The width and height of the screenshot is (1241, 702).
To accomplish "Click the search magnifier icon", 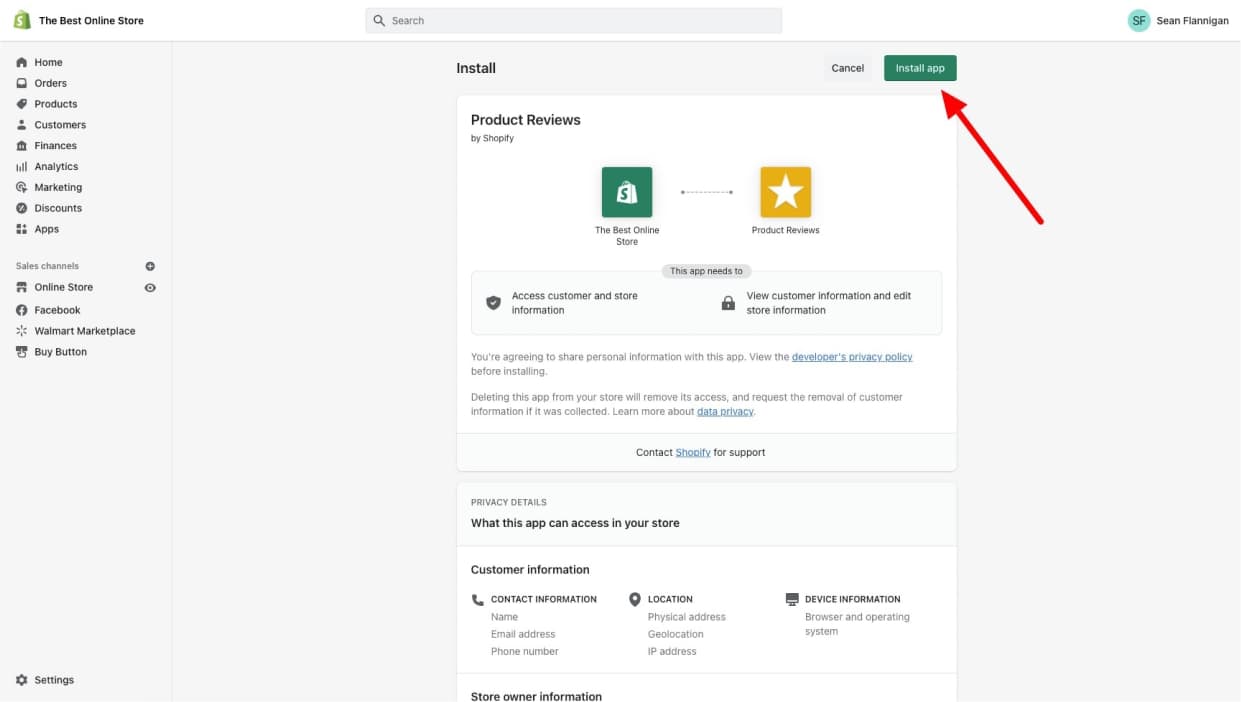I will coord(379,20).
